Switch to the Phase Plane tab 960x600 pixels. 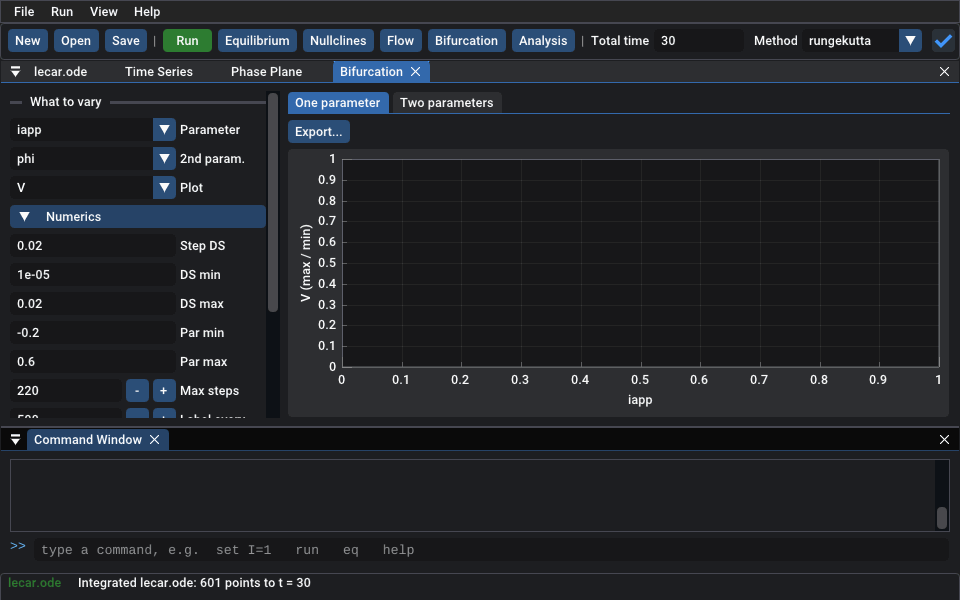click(x=266, y=72)
